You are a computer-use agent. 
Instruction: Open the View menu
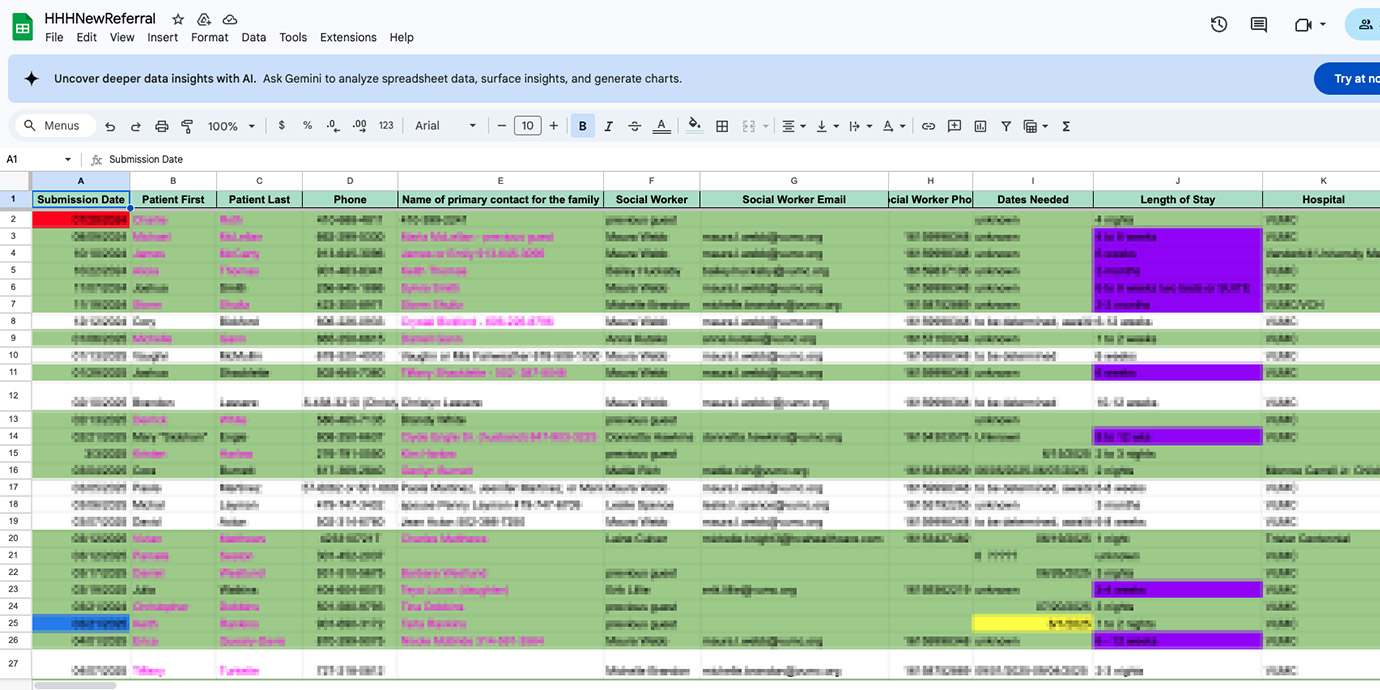click(x=122, y=37)
